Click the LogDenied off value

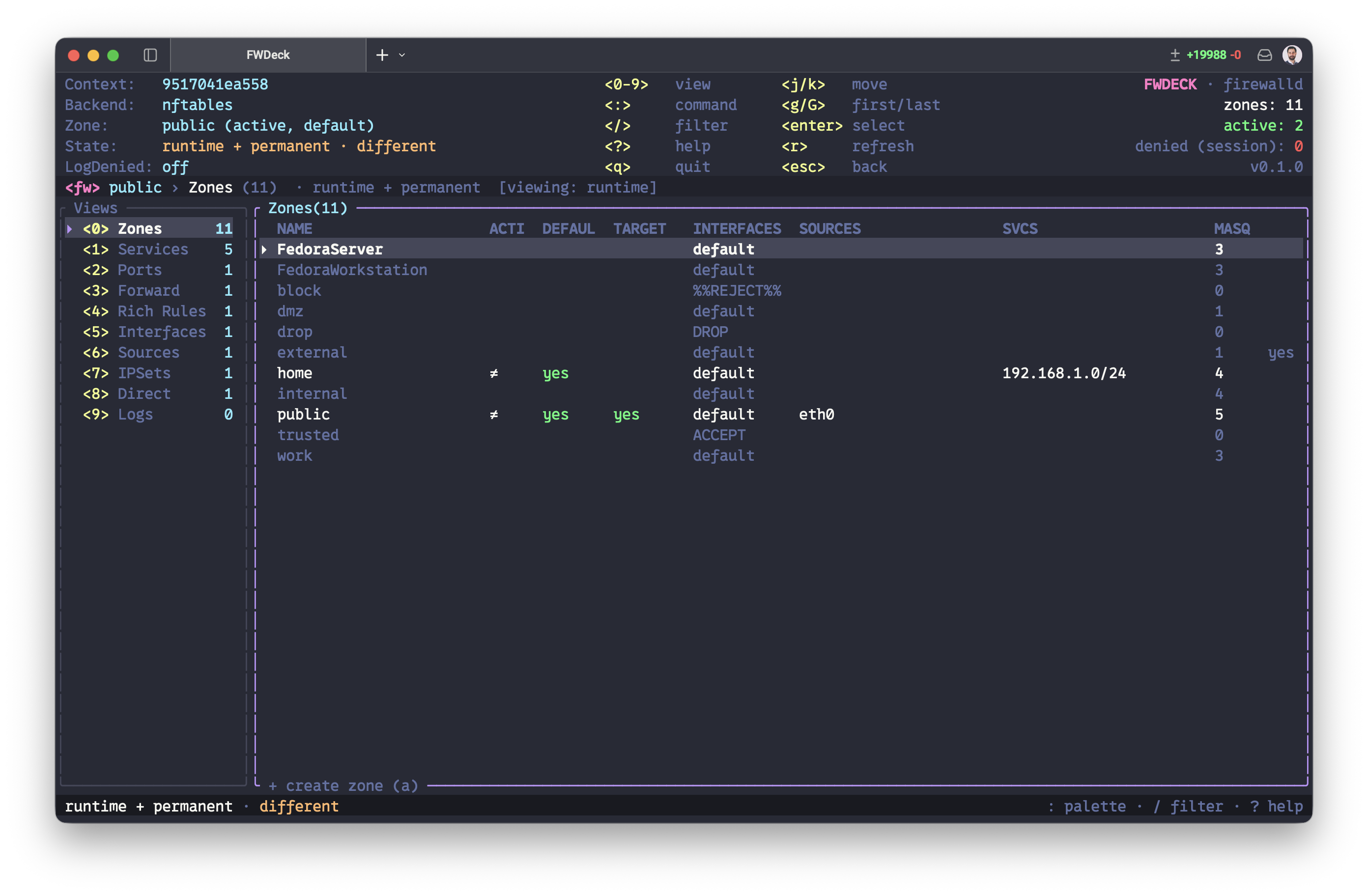click(x=175, y=167)
